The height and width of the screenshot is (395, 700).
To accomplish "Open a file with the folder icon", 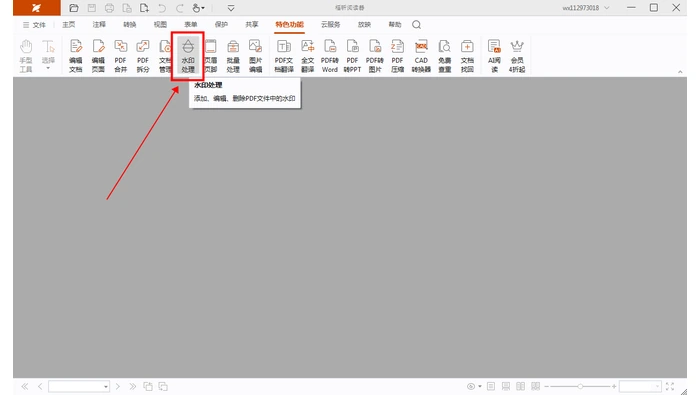I will [74, 8].
